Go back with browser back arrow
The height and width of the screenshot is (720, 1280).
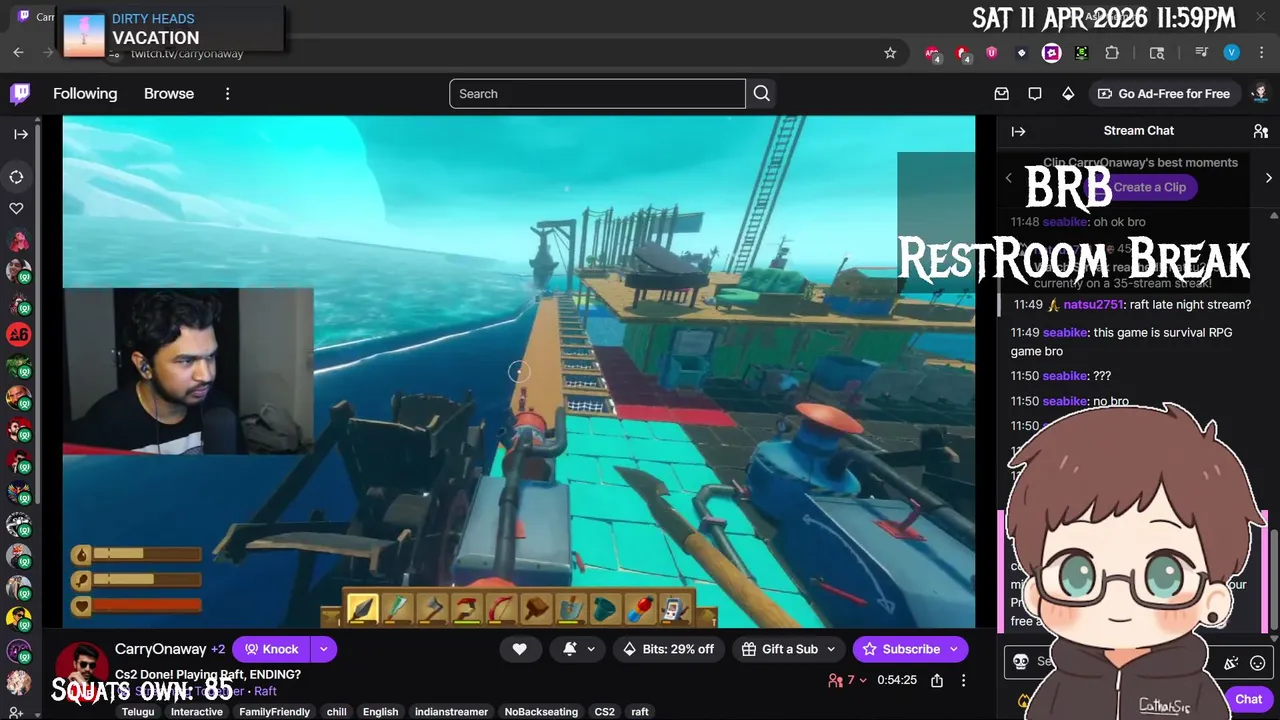tap(18, 53)
